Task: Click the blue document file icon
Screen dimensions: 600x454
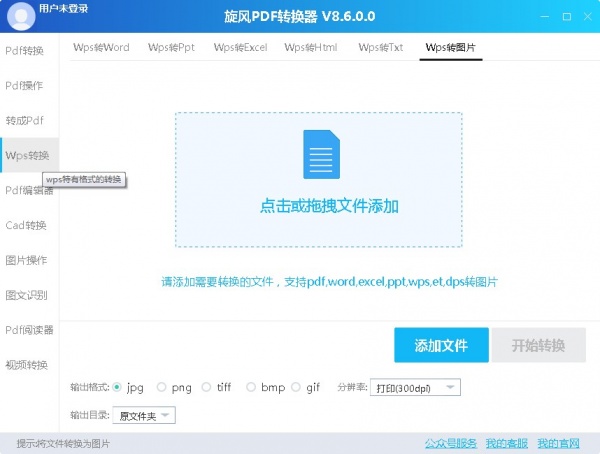Action: pos(319,154)
